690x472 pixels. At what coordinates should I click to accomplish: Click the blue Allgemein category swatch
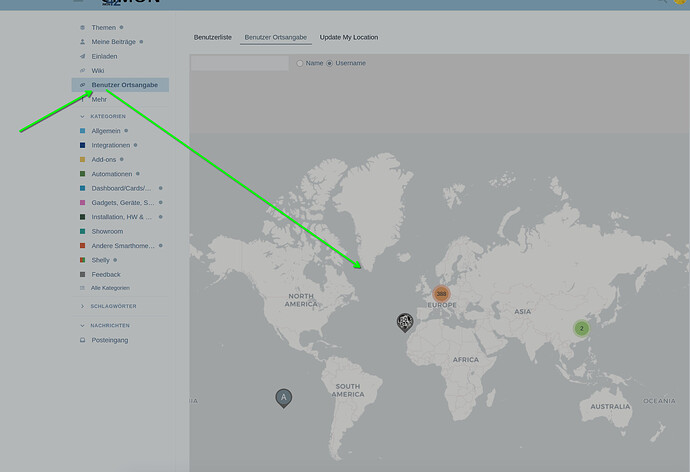tap(82, 131)
